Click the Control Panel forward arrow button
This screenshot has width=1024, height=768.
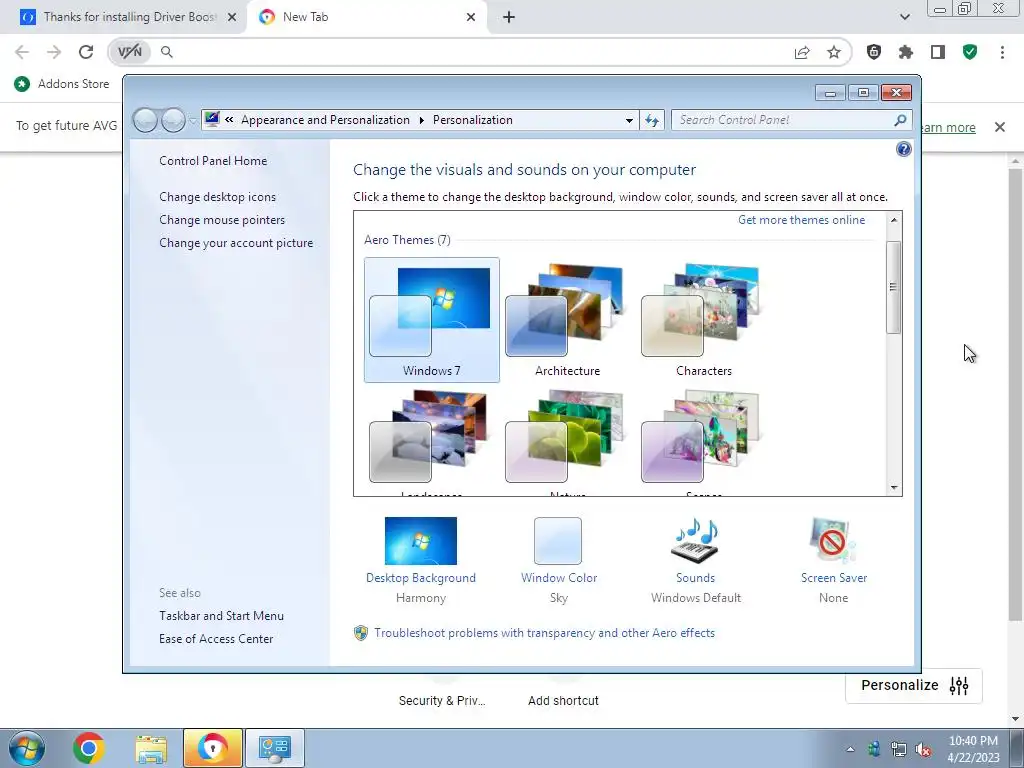pos(173,120)
